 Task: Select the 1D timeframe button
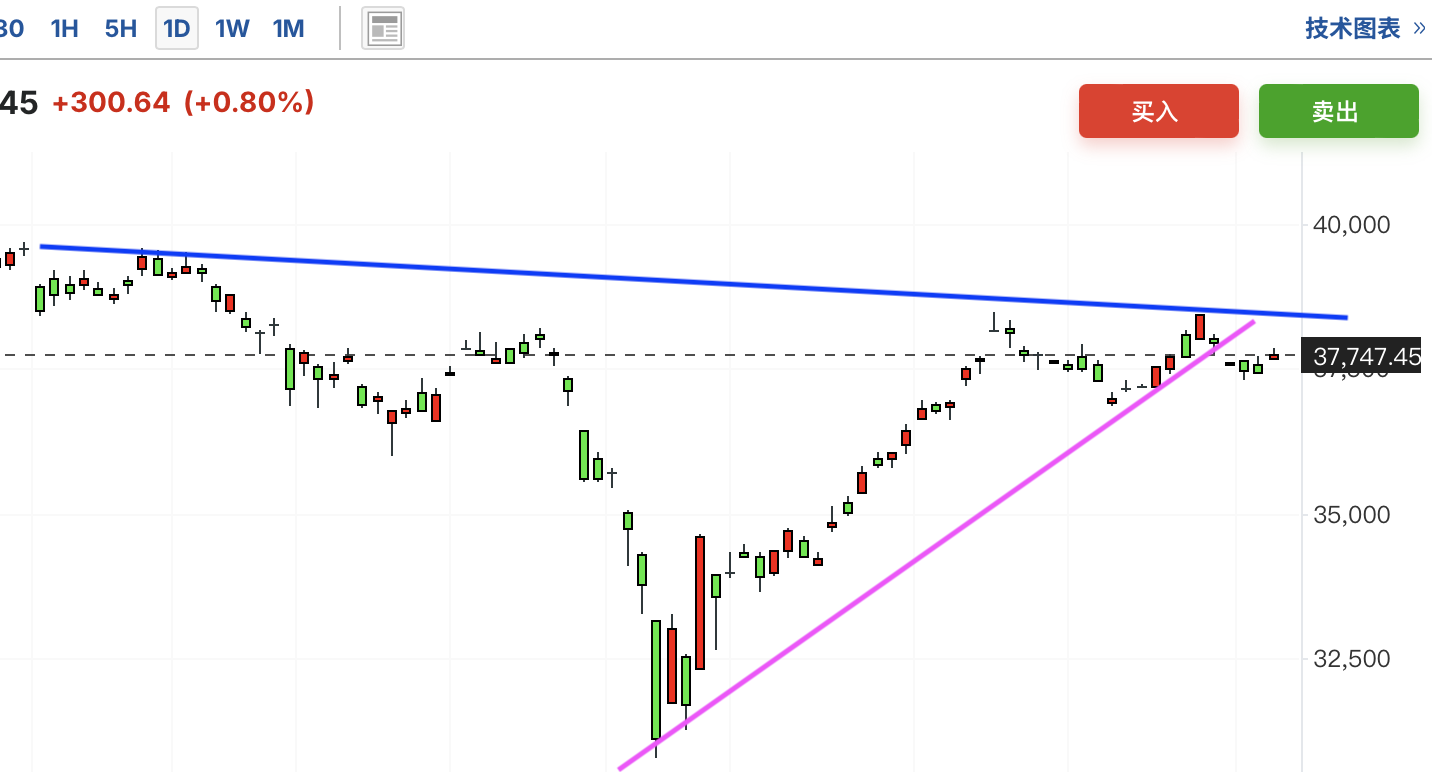coord(177,28)
